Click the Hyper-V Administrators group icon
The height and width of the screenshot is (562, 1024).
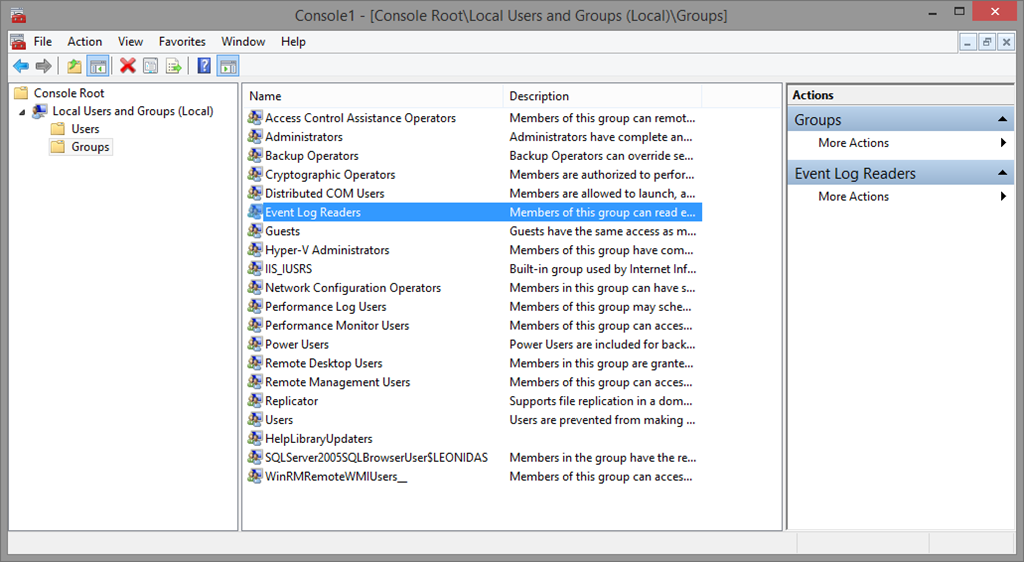tap(256, 250)
